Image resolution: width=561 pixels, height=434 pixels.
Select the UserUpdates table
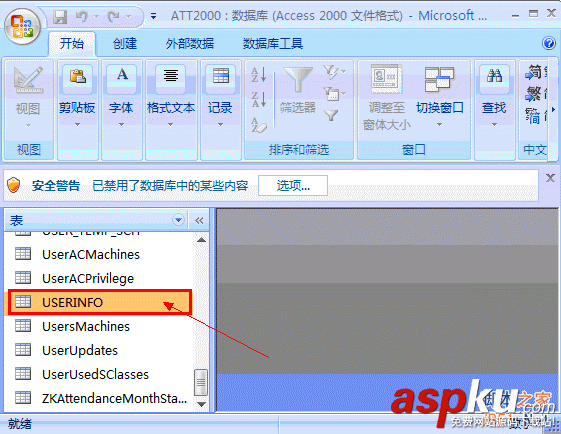99,350
